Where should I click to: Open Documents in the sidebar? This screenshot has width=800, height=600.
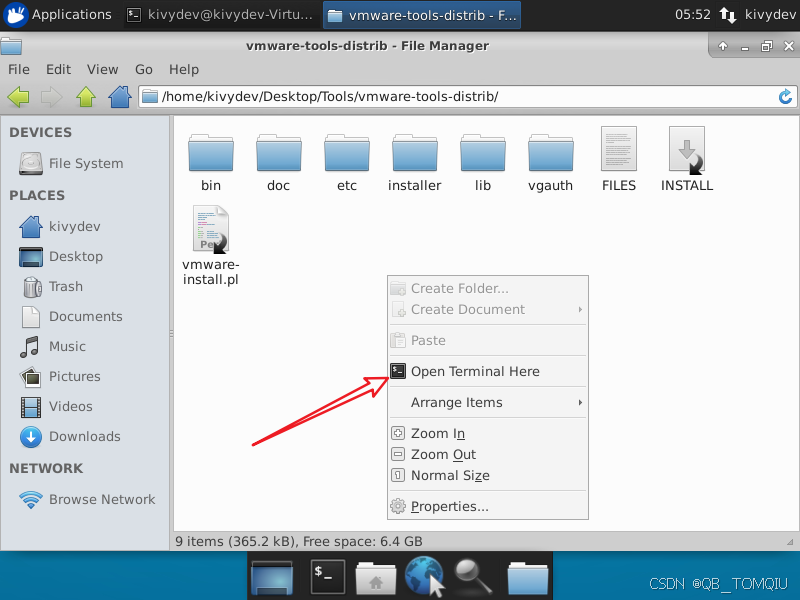[x=71, y=317]
